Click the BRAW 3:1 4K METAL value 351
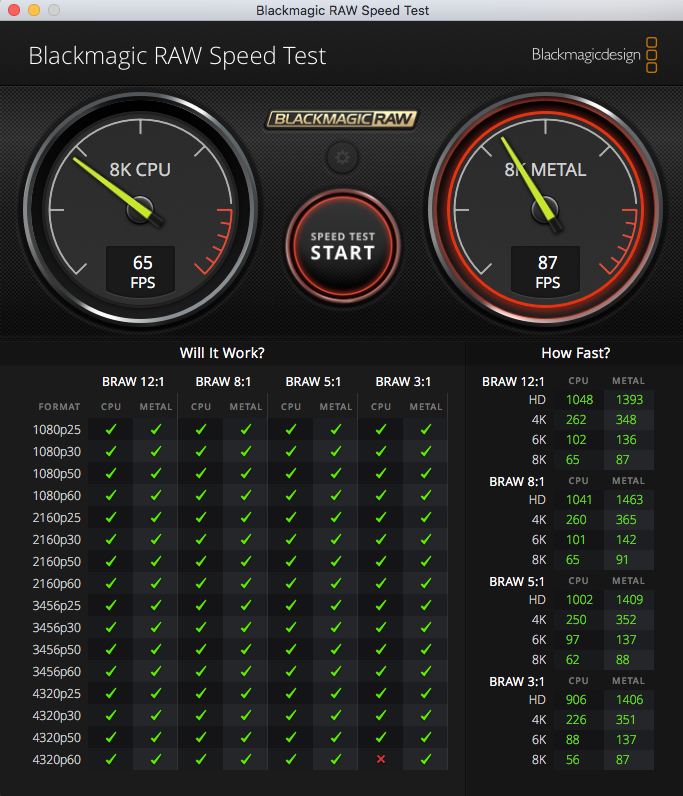683x796 pixels. [626, 720]
